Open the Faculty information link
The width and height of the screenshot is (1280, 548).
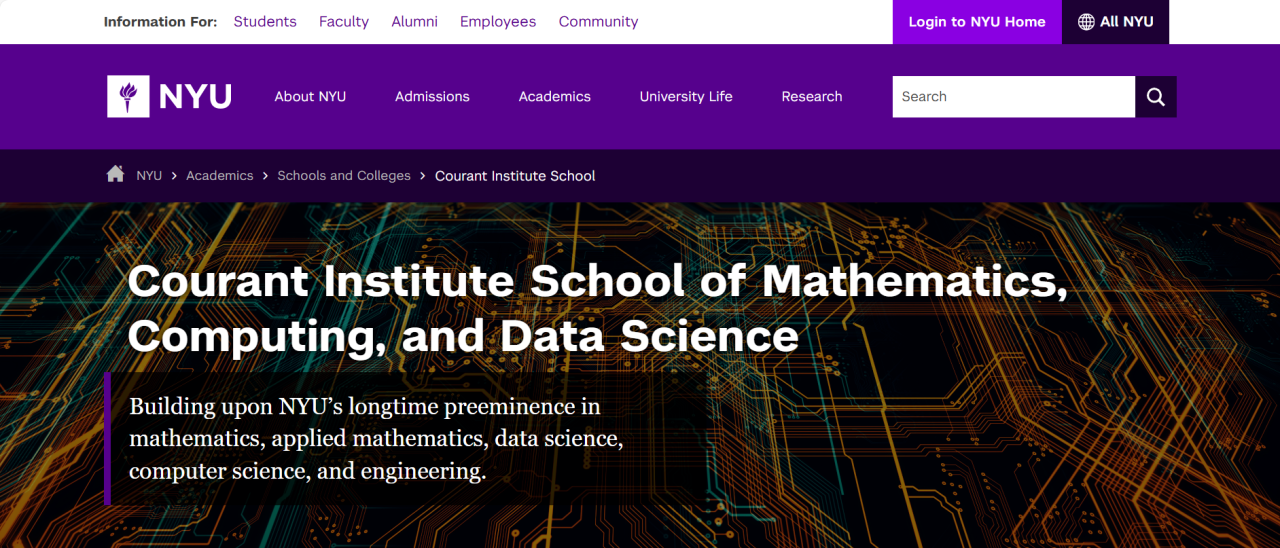[x=344, y=22]
